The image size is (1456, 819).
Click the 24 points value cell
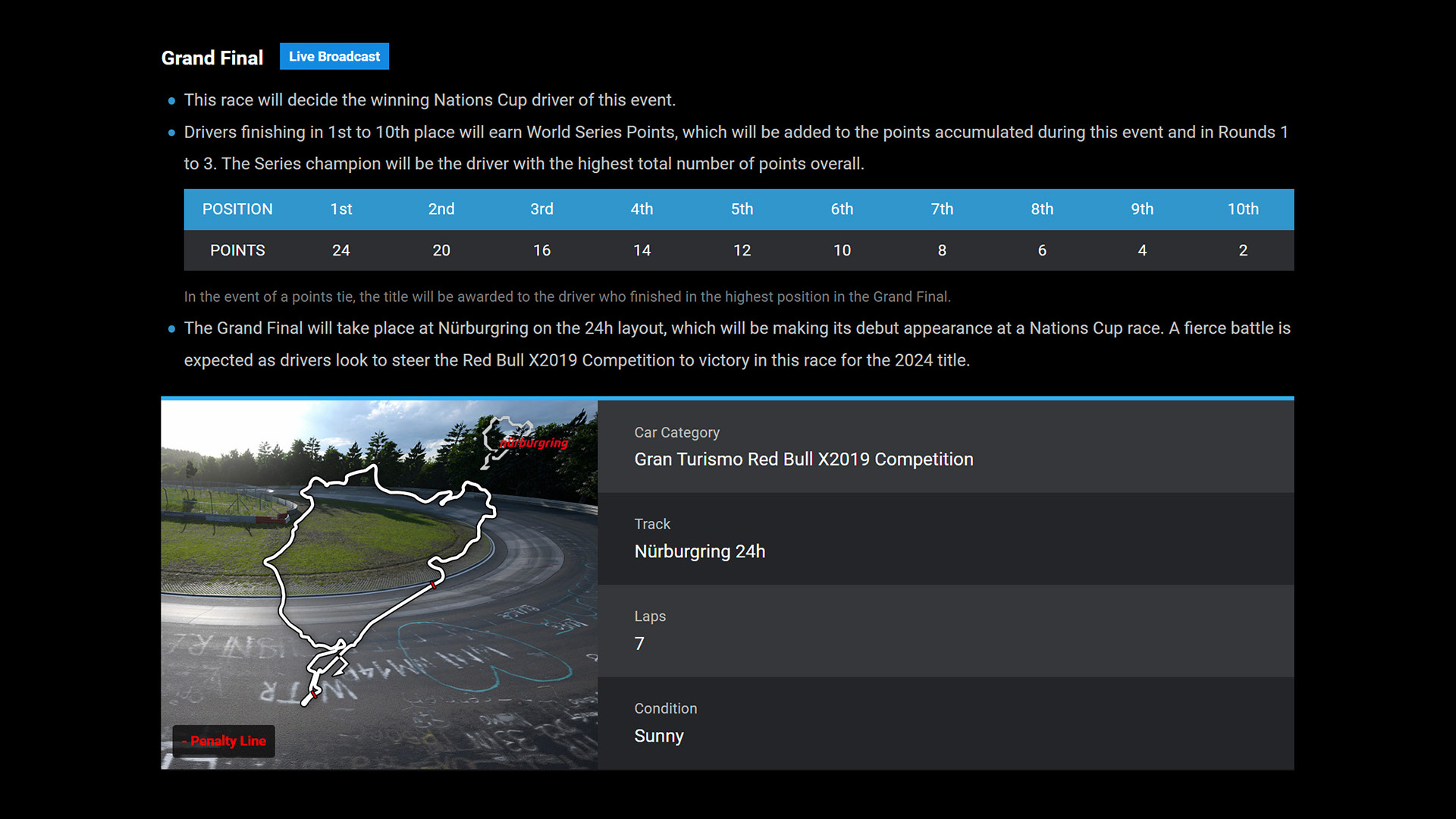pos(340,250)
